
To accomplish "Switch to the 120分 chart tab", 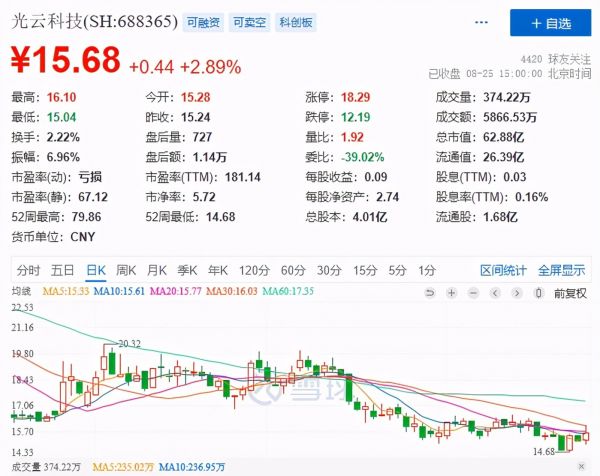I will coord(254,271).
